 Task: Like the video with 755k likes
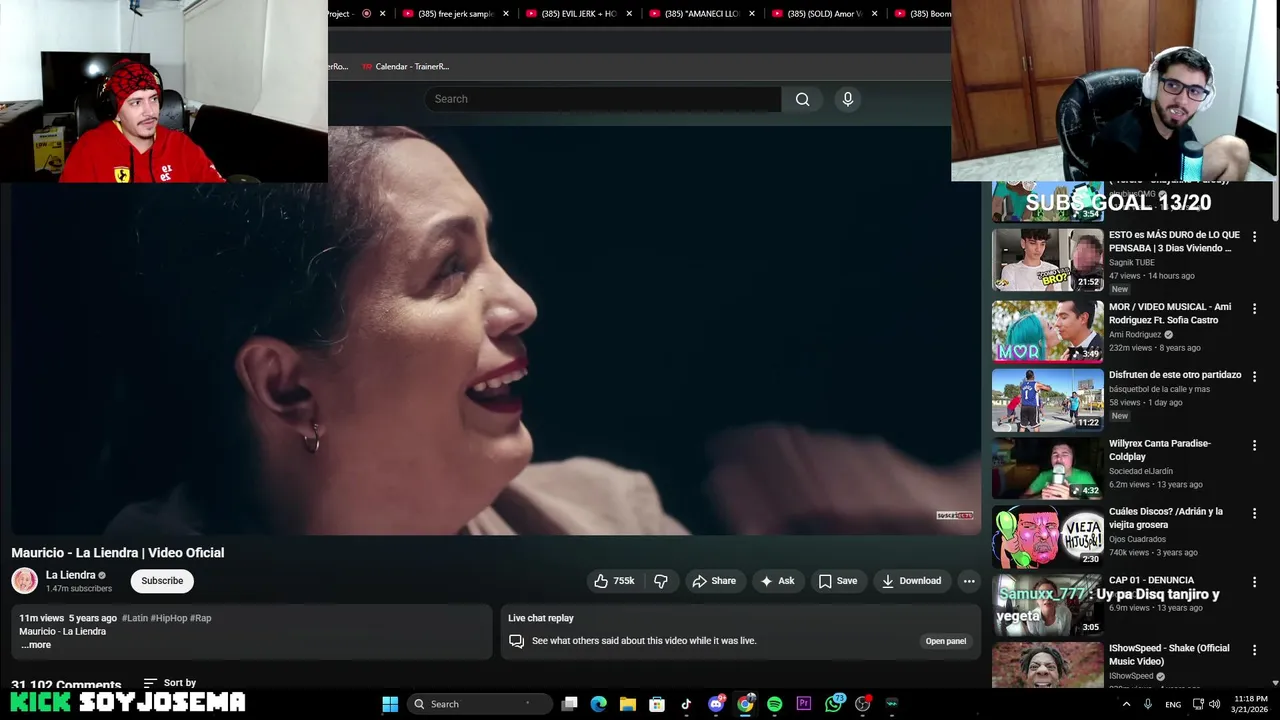coord(614,581)
